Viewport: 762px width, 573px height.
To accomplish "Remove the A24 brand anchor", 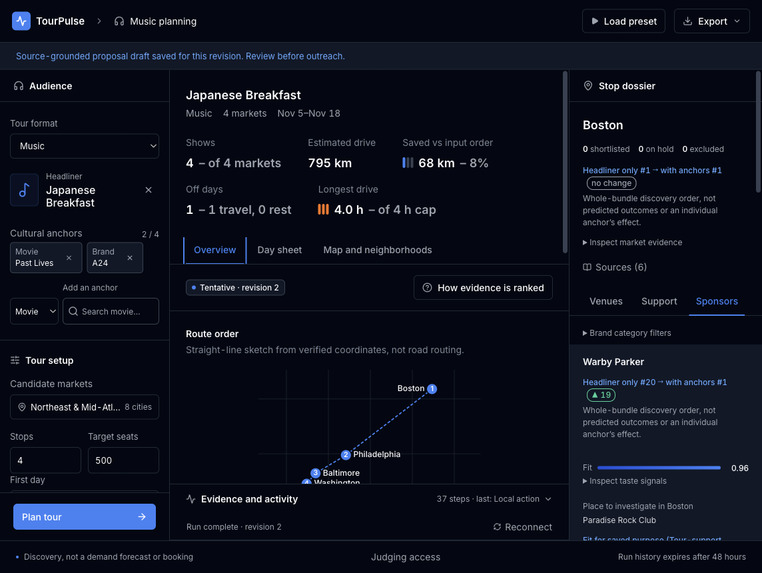I will pyautogui.click(x=130, y=258).
